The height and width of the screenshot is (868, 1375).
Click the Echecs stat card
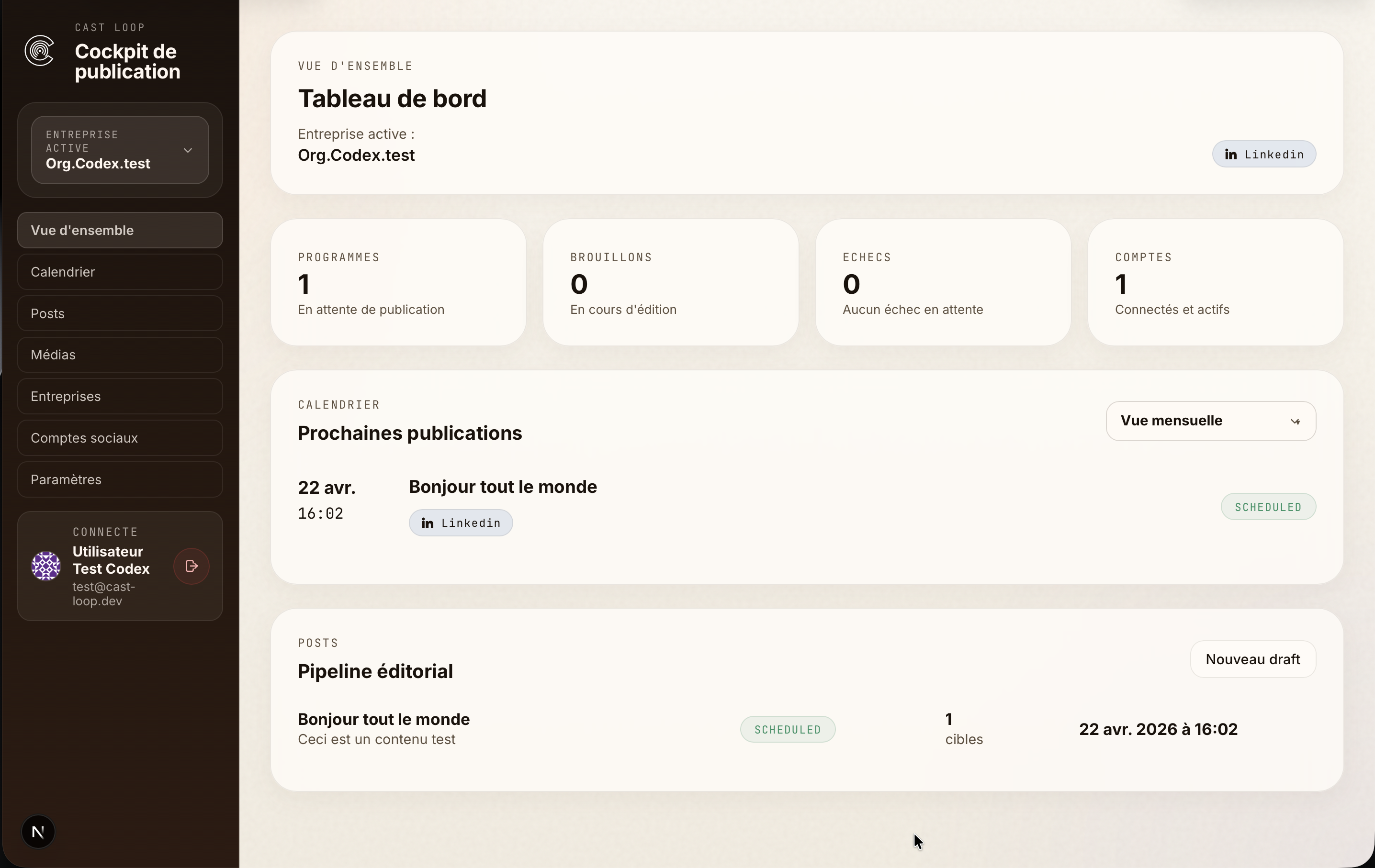click(x=943, y=282)
